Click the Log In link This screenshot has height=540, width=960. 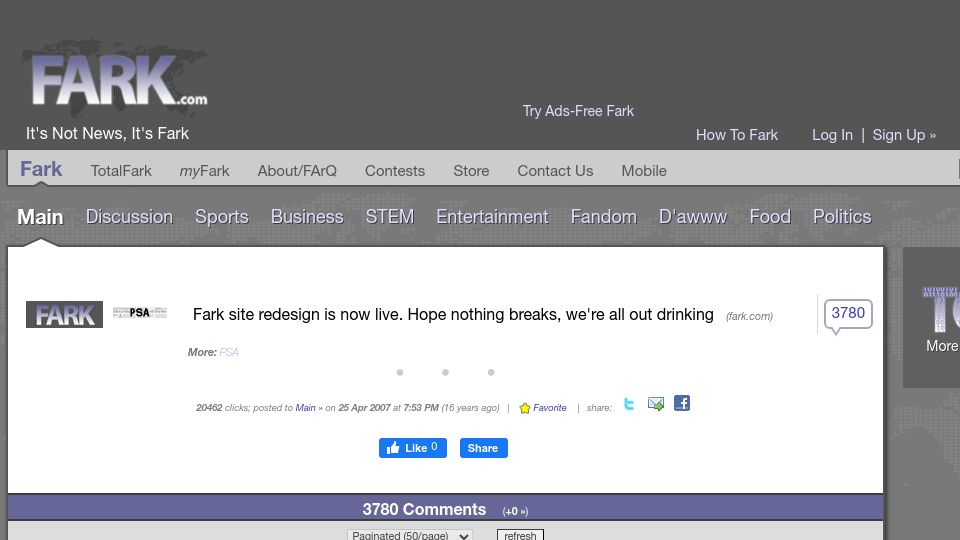(832, 135)
